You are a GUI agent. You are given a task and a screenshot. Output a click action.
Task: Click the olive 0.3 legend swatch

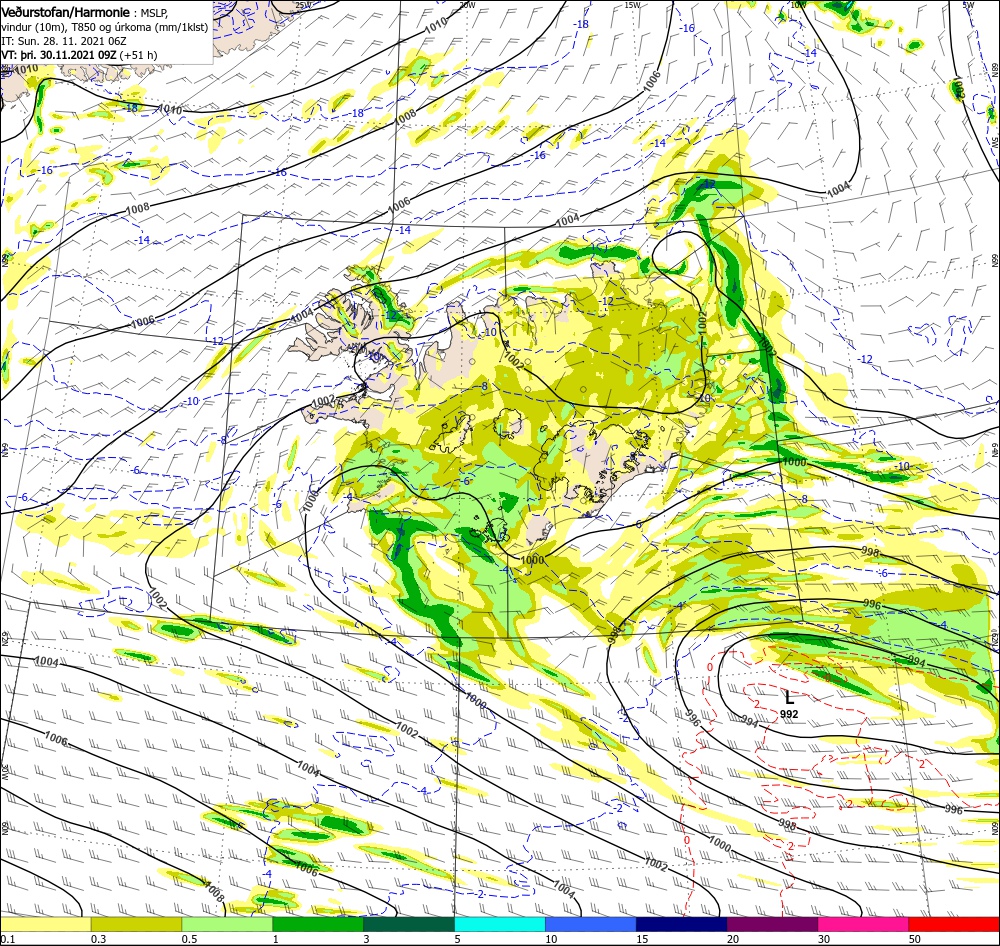point(136,924)
